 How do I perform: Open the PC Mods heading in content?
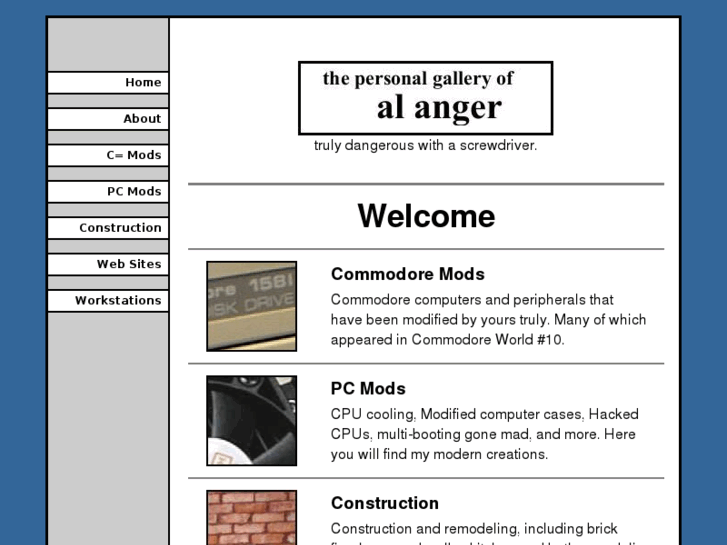point(368,389)
